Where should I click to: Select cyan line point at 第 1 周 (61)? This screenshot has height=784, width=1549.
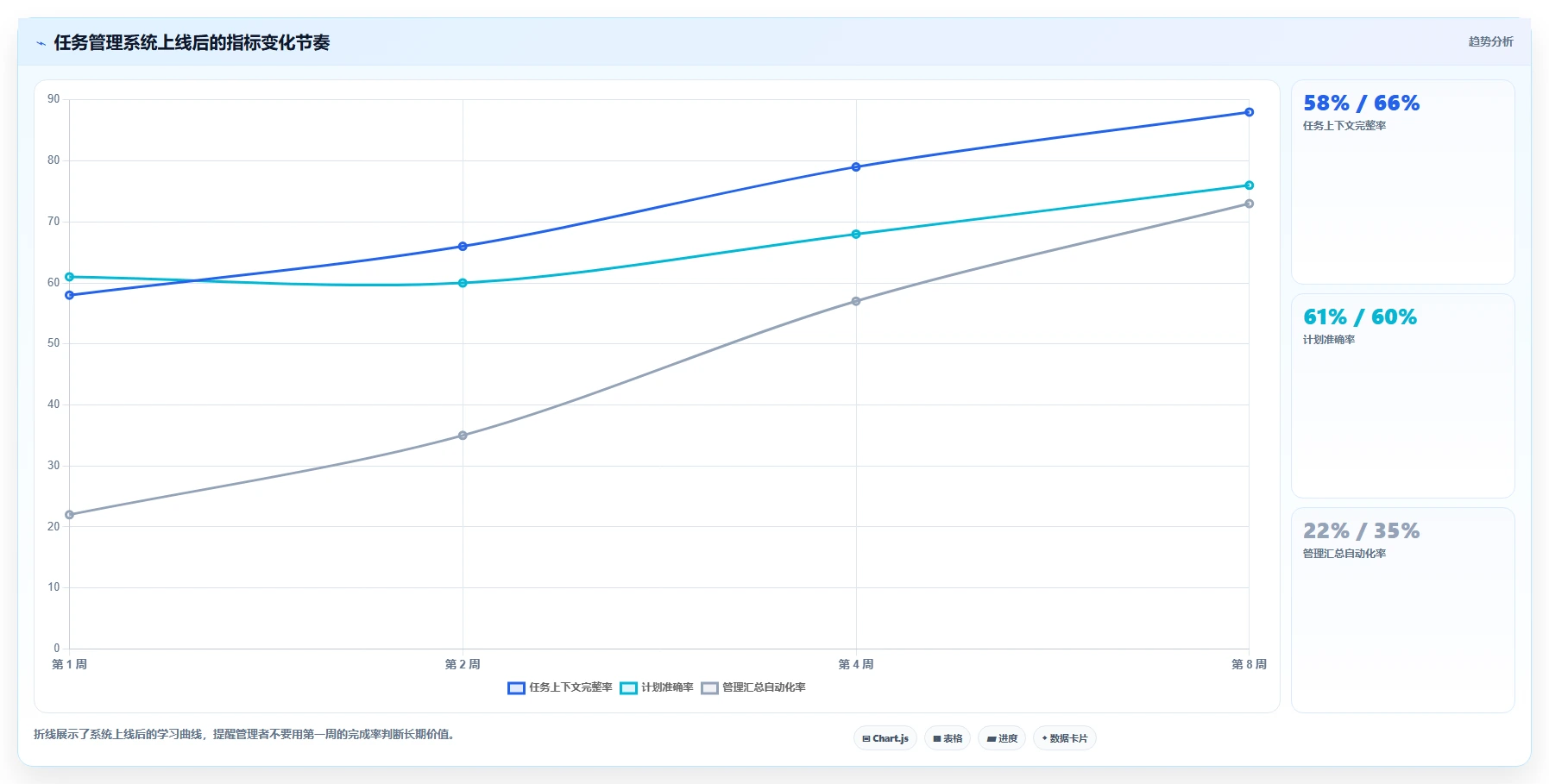[x=69, y=277]
